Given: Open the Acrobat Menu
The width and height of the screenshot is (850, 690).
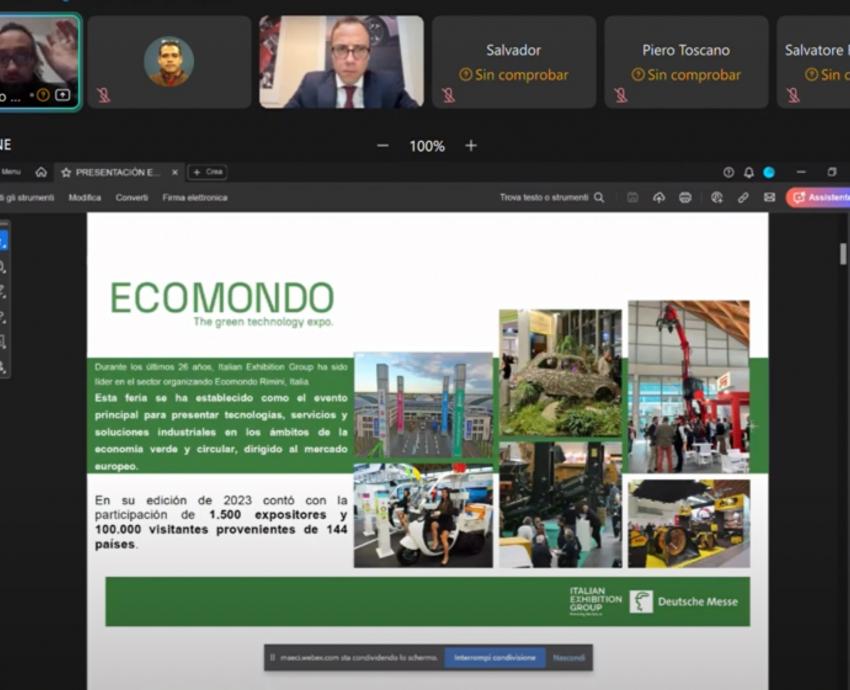Looking at the screenshot, I should [x=11, y=172].
